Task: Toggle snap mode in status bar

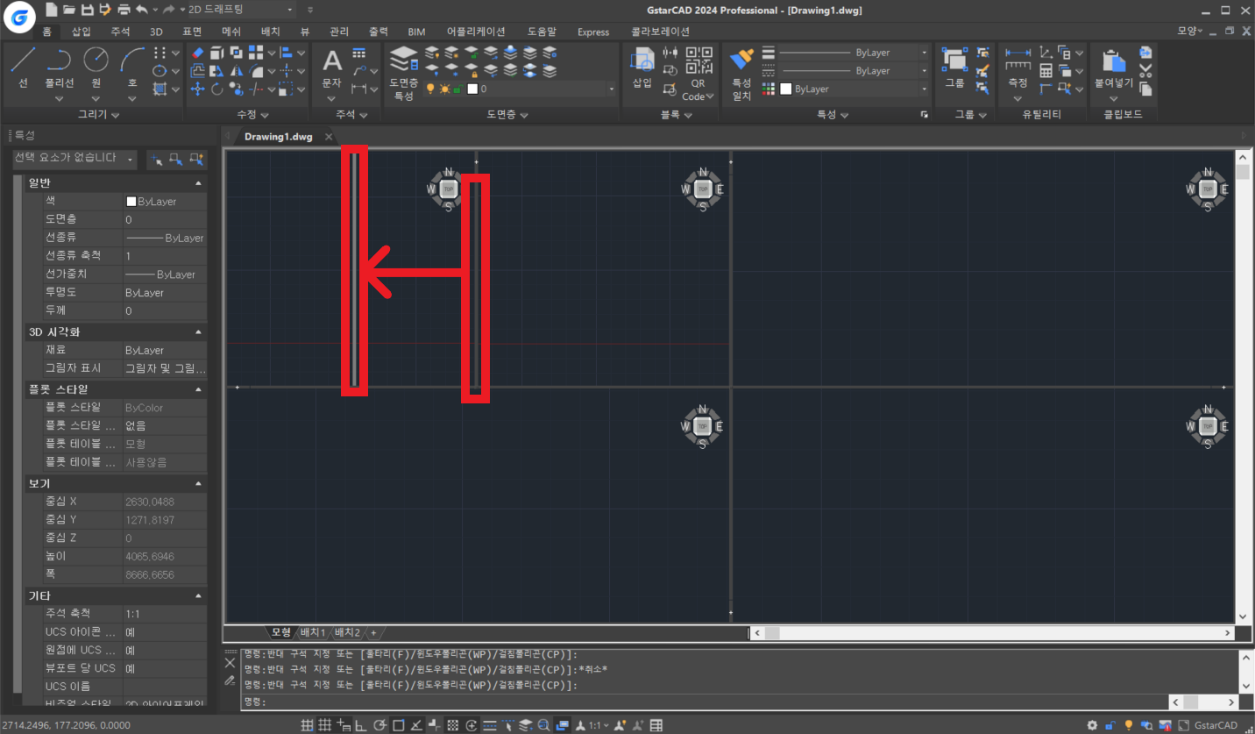Action: pos(307,725)
